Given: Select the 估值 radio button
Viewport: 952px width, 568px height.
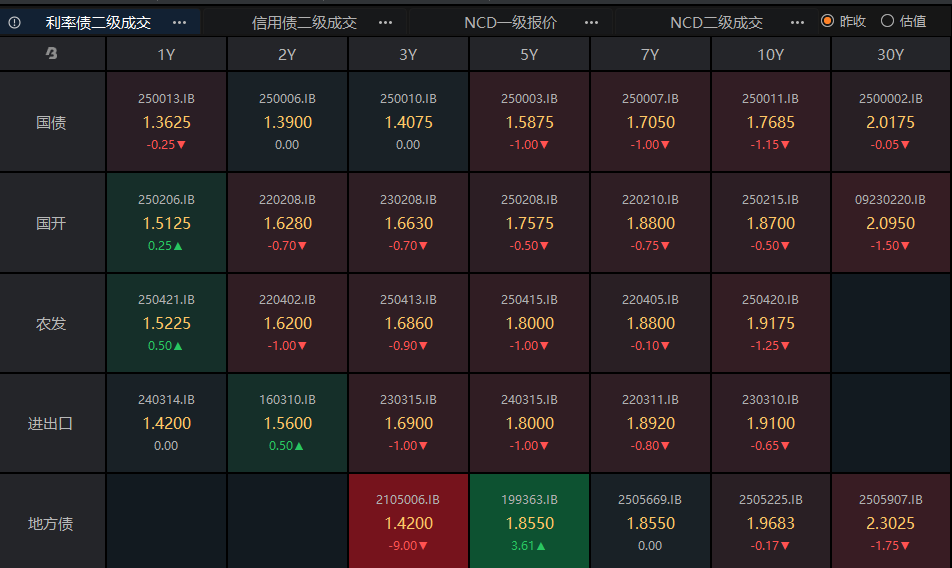Looking at the screenshot, I should tap(887, 21).
